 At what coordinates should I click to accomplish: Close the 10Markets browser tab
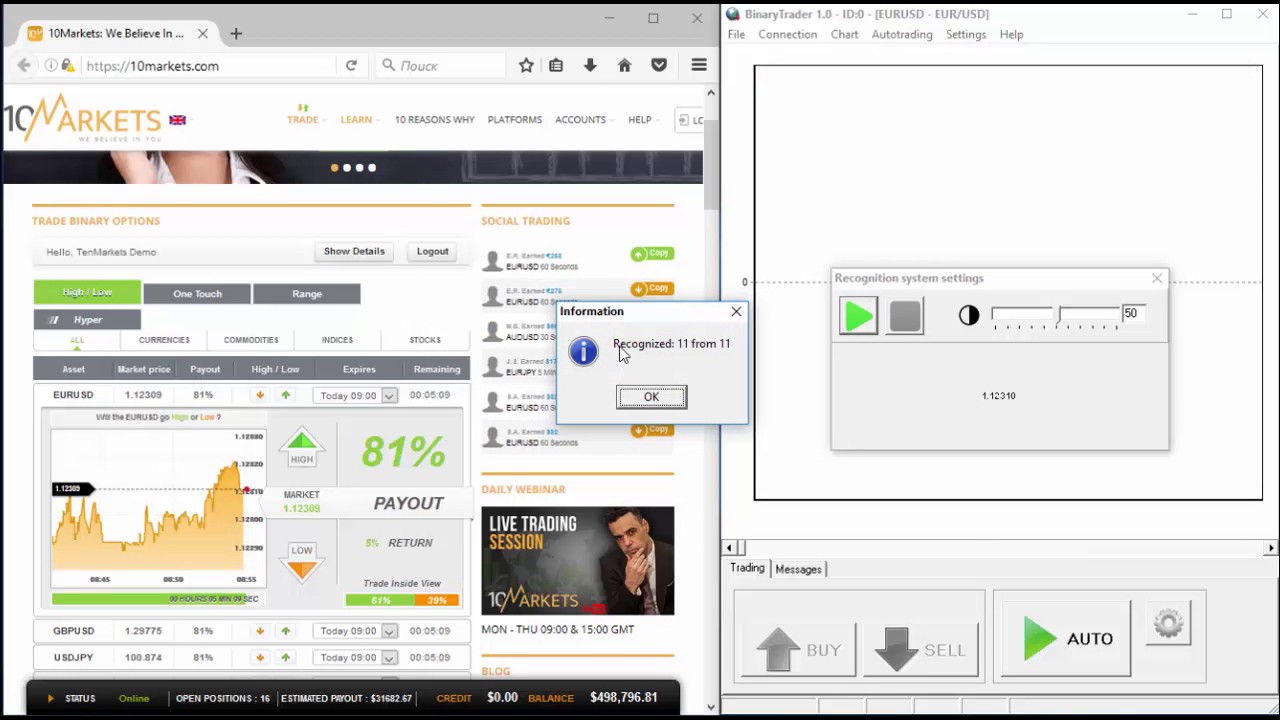click(x=203, y=33)
